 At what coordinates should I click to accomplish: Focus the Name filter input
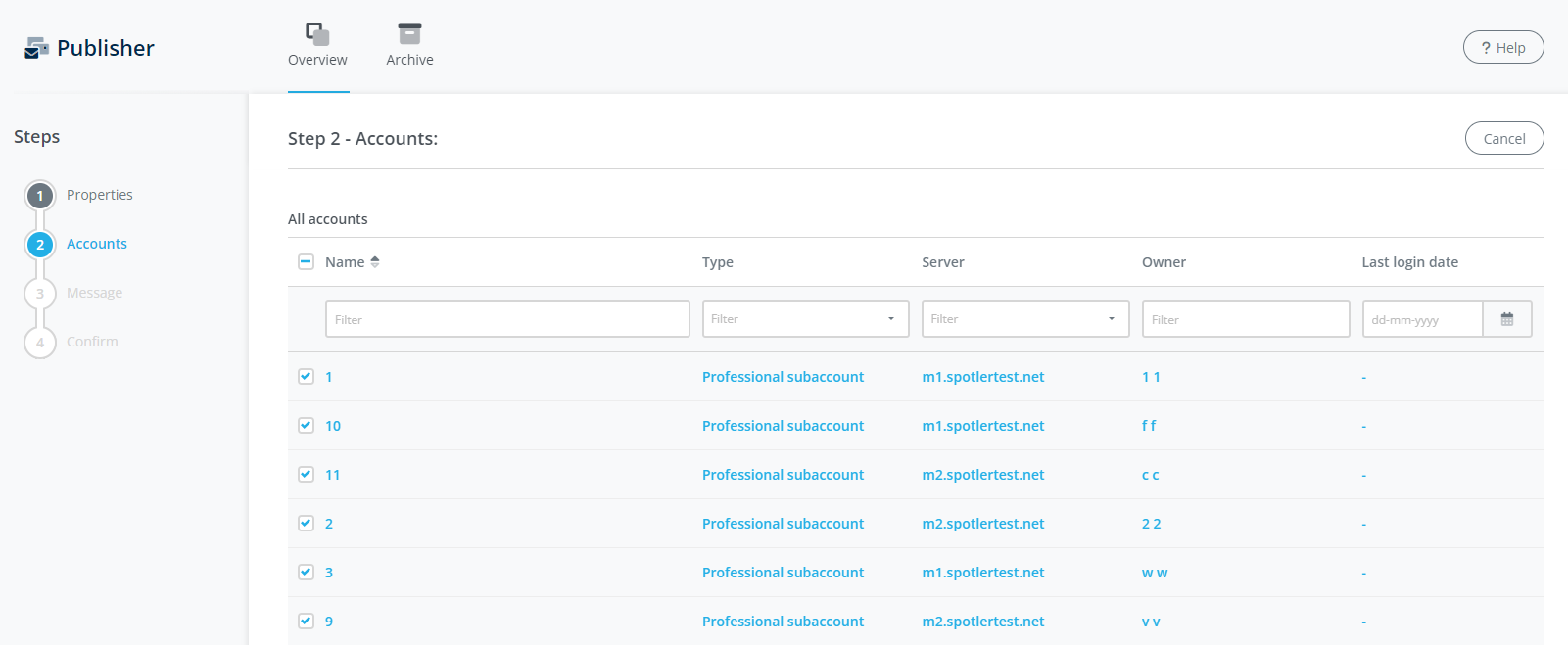click(507, 319)
